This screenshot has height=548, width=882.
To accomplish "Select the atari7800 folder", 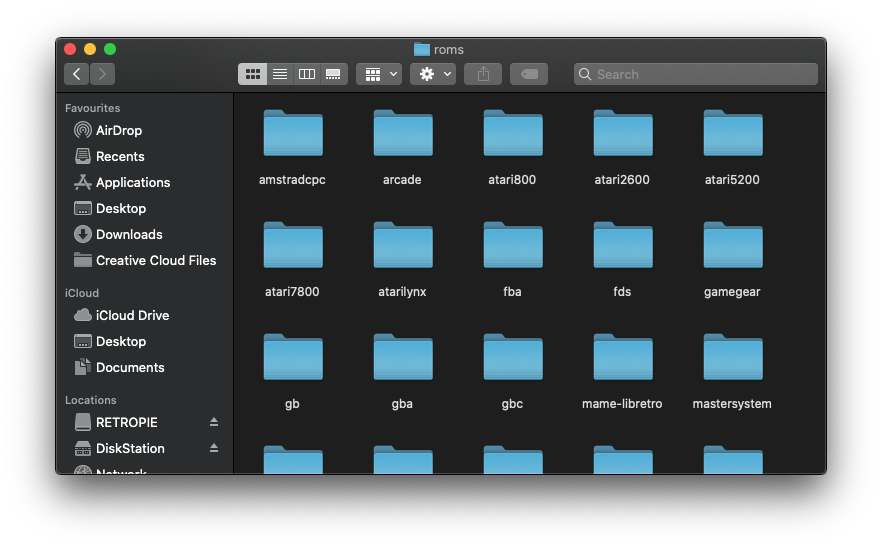I will (292, 246).
